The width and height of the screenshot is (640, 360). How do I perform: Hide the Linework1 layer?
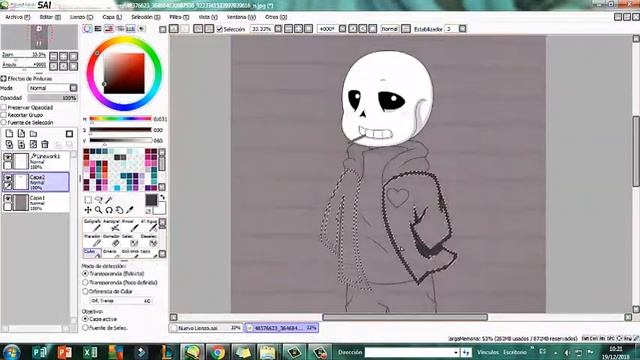pyautogui.click(x=8, y=157)
